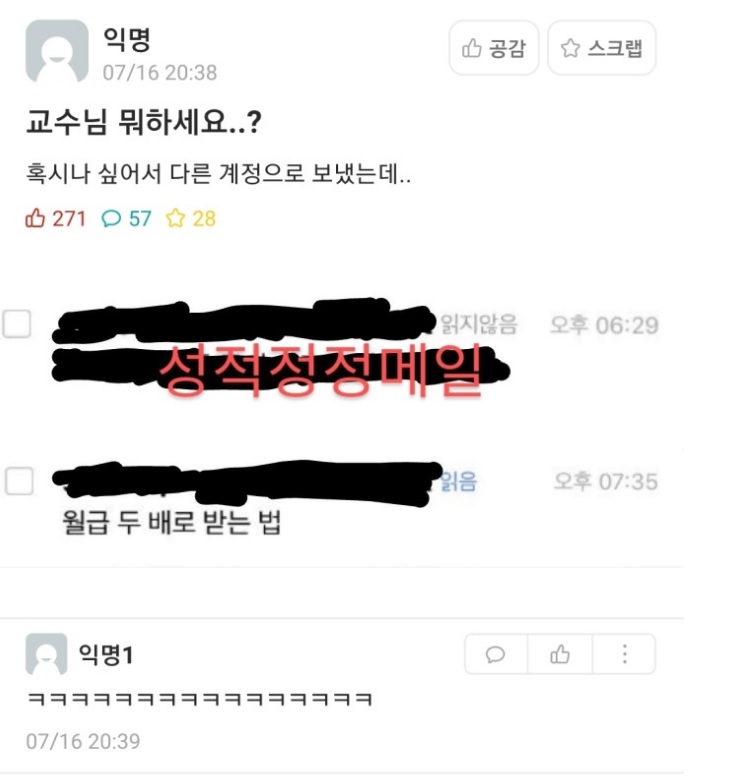749x784 pixels.
Task: Check the box beside the 오후 07:35 mail
Action: tap(19, 482)
